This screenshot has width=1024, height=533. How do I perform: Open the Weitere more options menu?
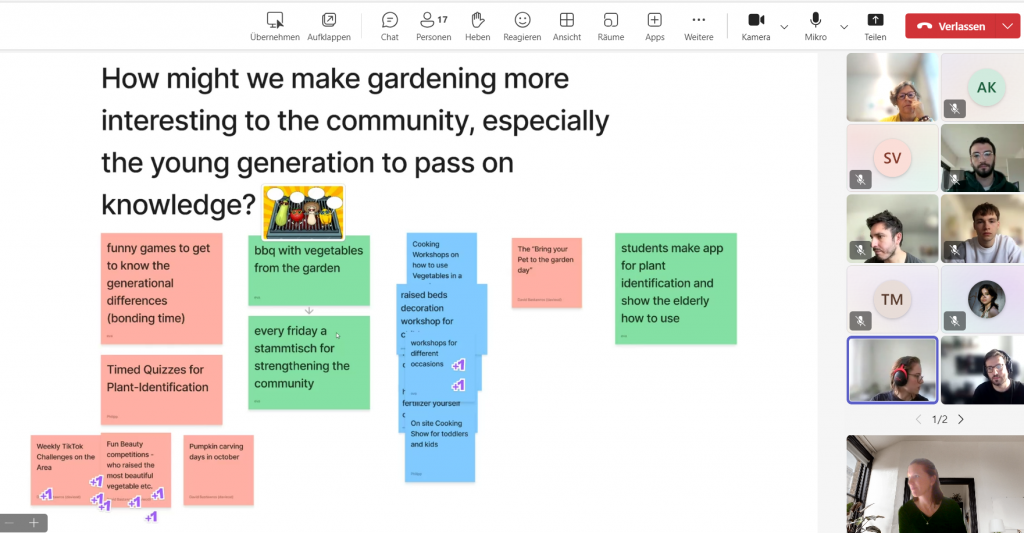pos(698,20)
